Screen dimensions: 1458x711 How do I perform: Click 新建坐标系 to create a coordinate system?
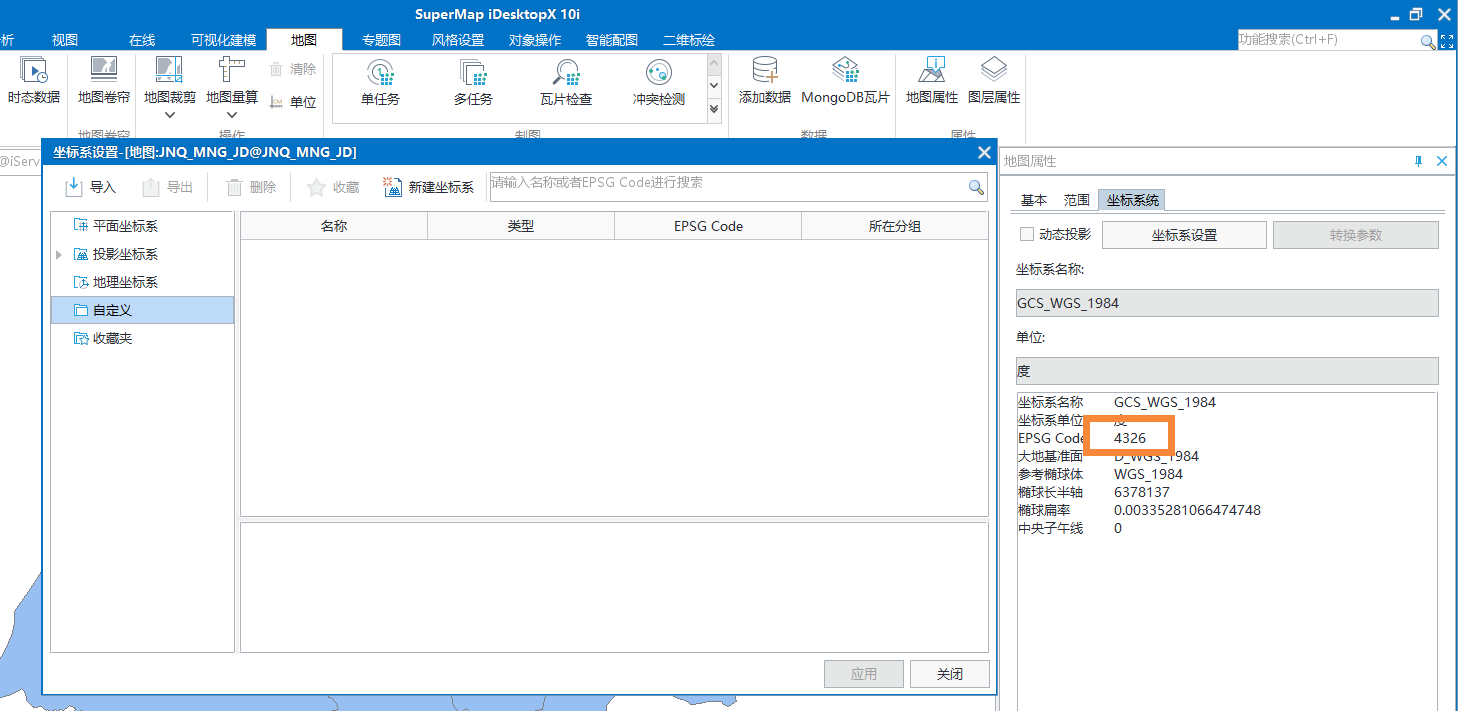429,187
